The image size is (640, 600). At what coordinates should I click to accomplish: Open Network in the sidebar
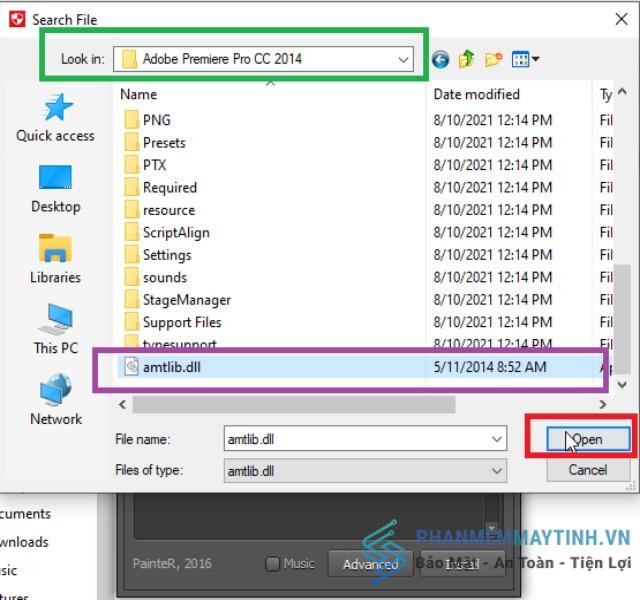click(56, 400)
